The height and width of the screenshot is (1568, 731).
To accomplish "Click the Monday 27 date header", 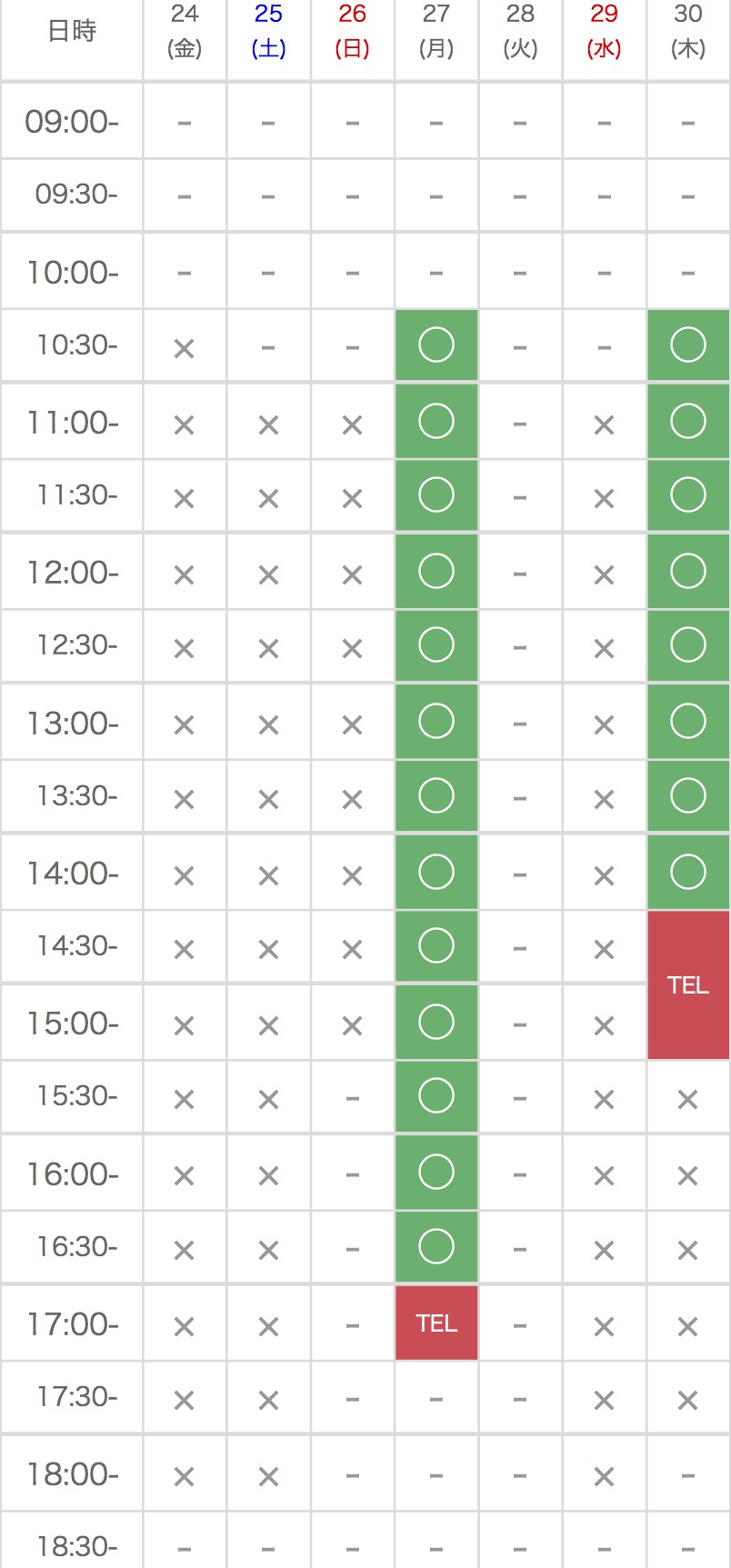I will 436,31.
